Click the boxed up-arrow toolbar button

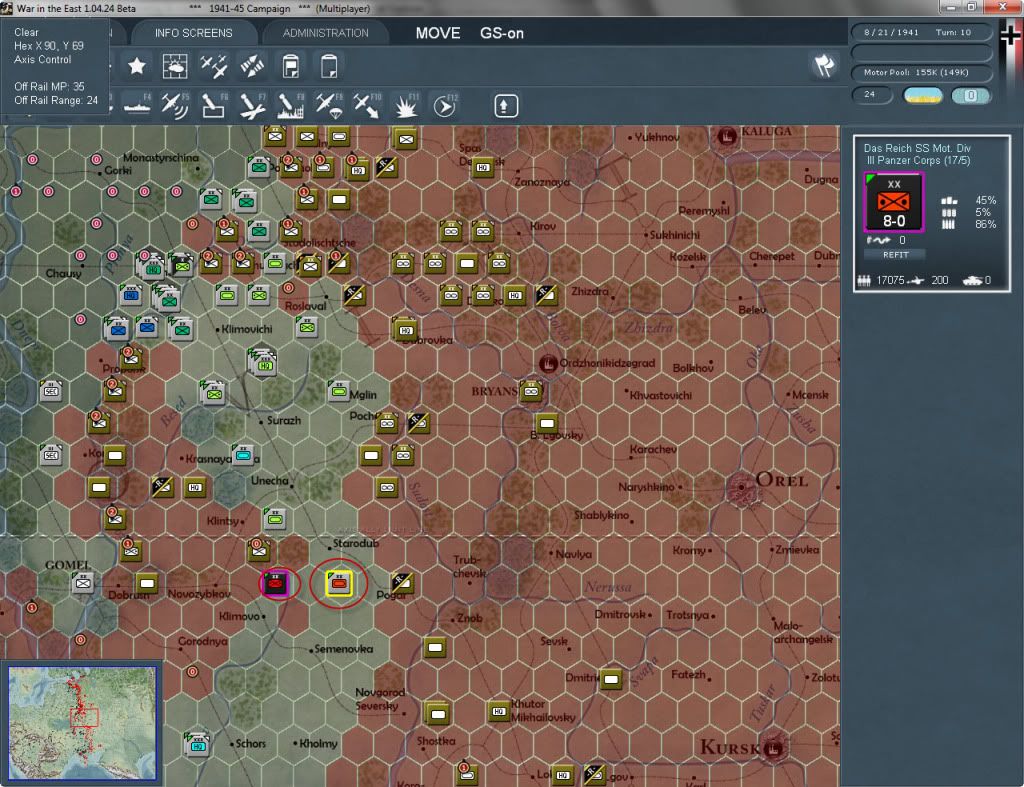[505, 106]
